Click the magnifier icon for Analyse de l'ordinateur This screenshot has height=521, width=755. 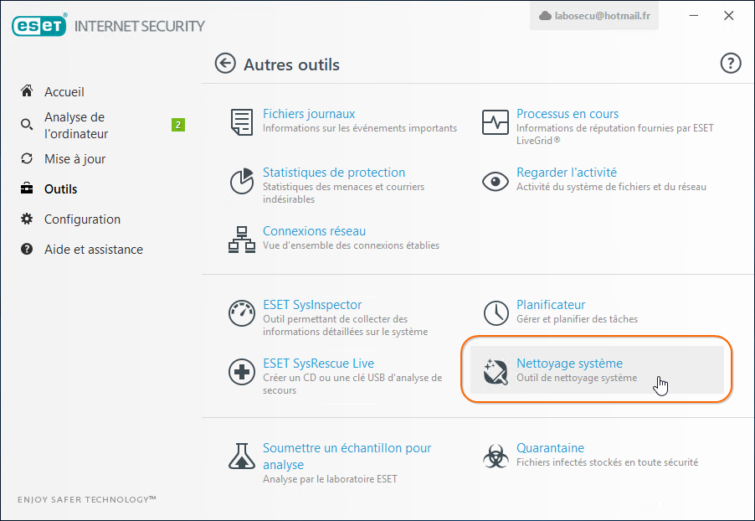[x=27, y=125]
